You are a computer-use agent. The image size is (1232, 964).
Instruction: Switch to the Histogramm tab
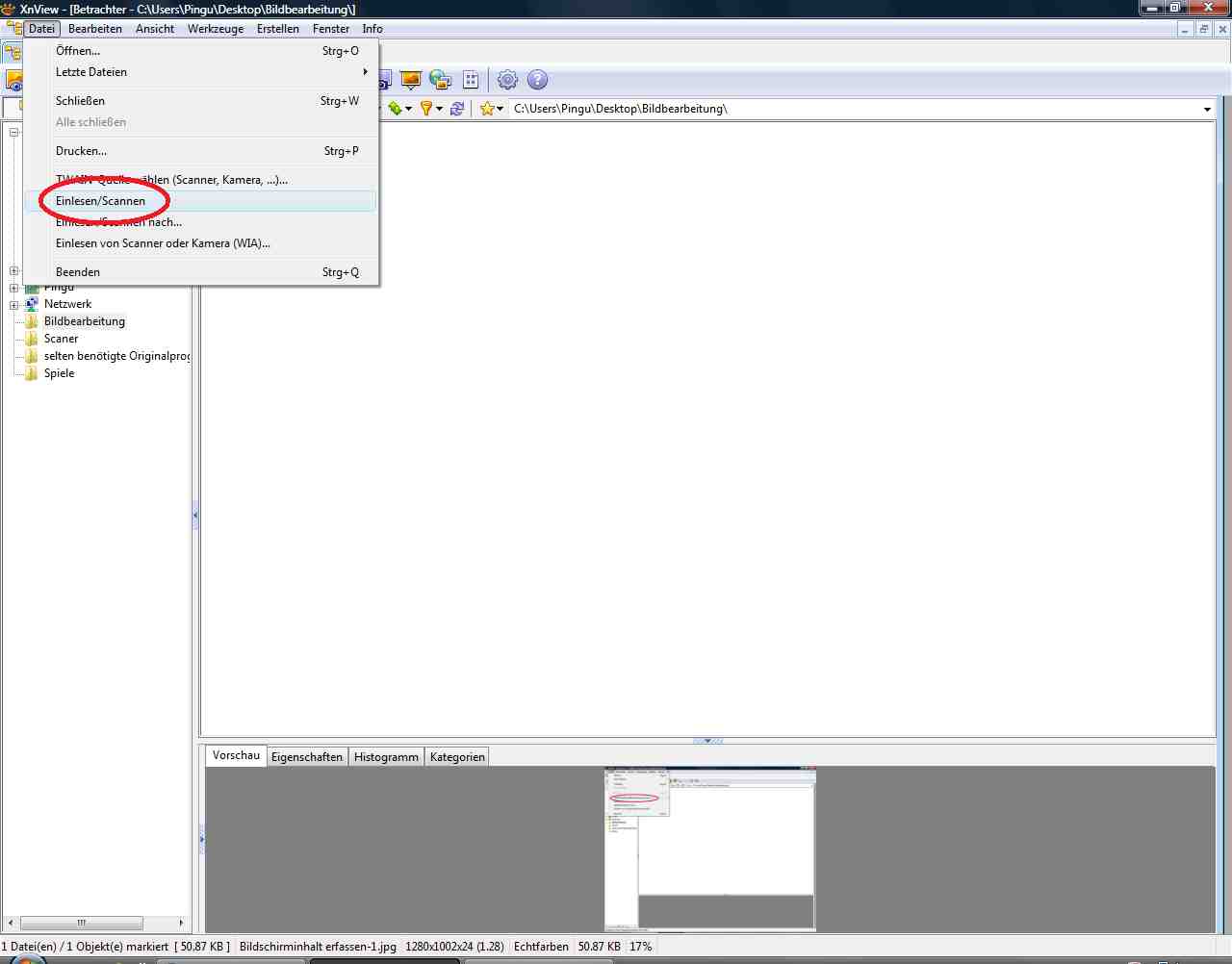pyautogui.click(x=386, y=757)
